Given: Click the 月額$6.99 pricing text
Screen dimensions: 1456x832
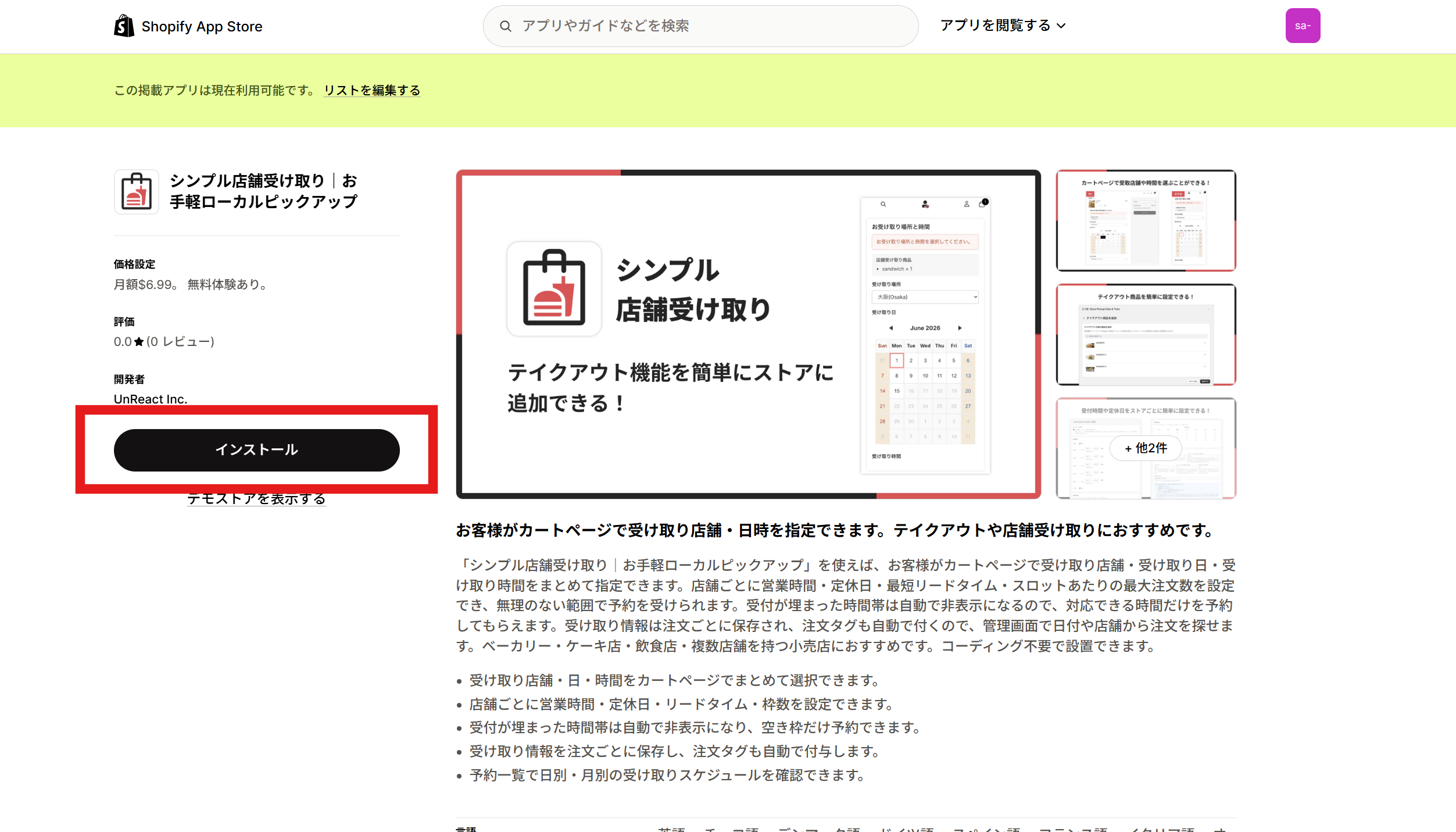Looking at the screenshot, I should (x=191, y=285).
